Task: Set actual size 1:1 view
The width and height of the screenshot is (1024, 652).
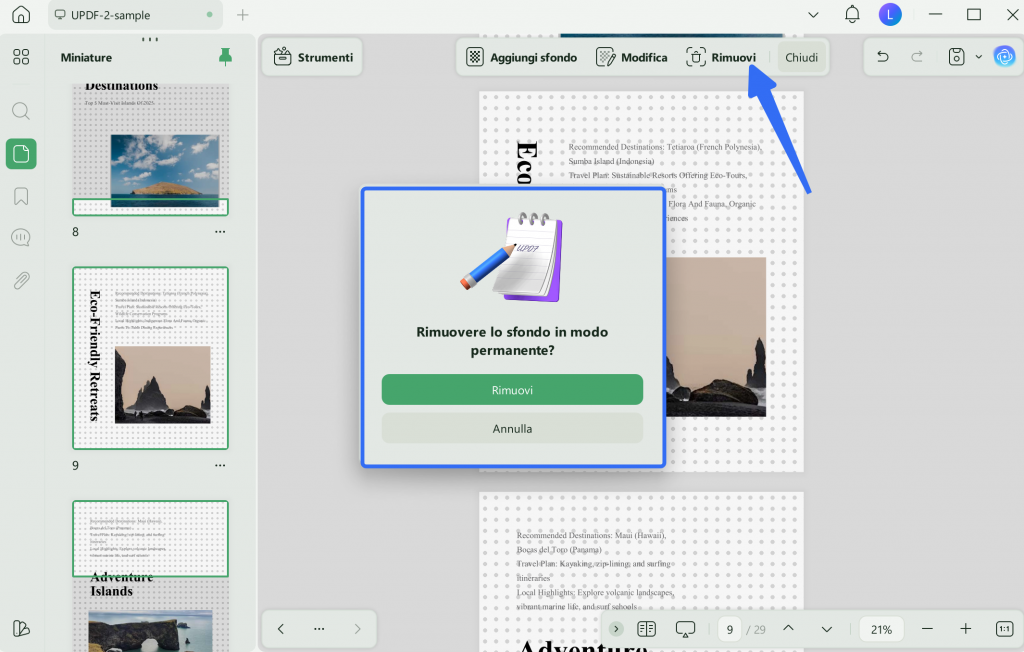Action: click(1004, 628)
